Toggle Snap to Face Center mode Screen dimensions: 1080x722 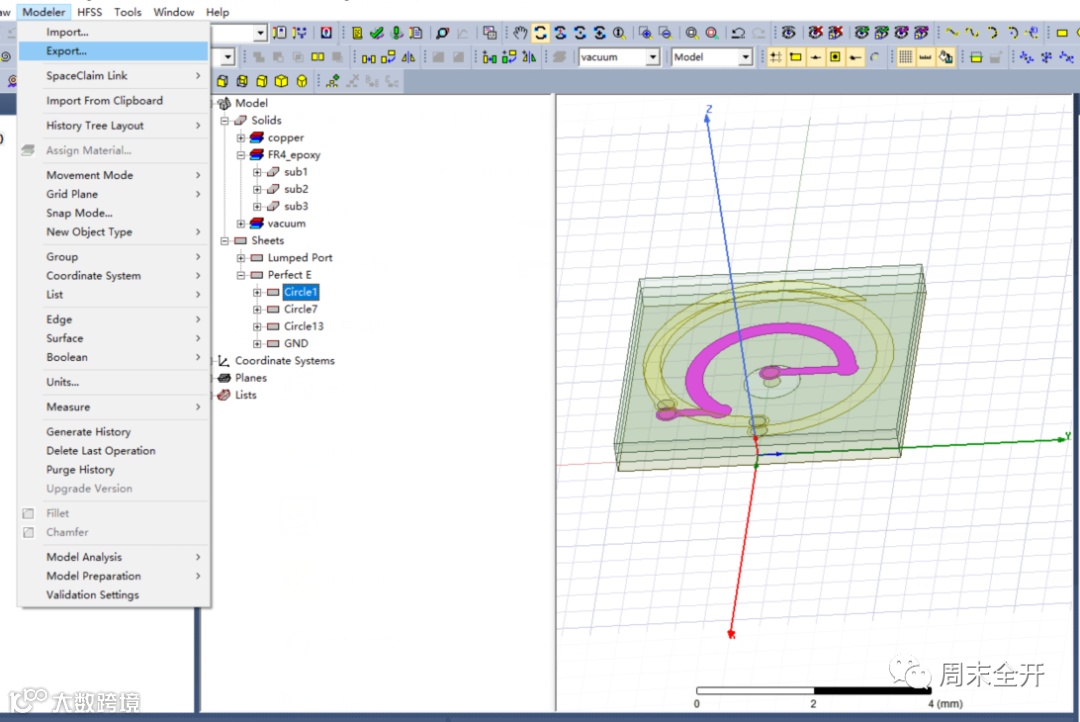click(835, 57)
